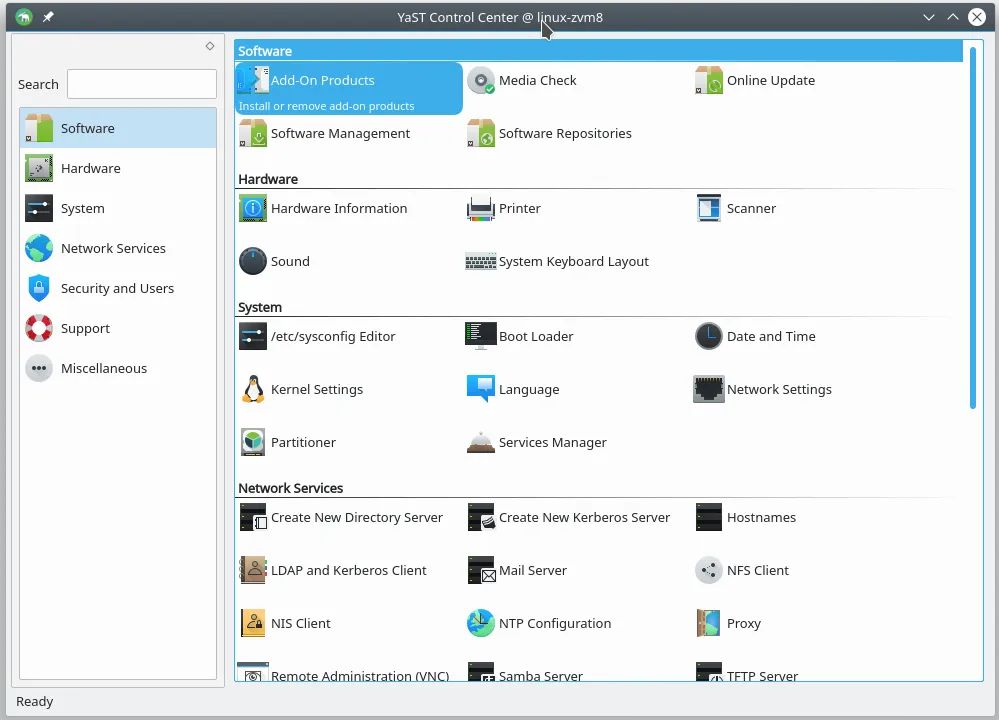Adjust Date and Time settings
The image size is (999, 720).
(772, 336)
